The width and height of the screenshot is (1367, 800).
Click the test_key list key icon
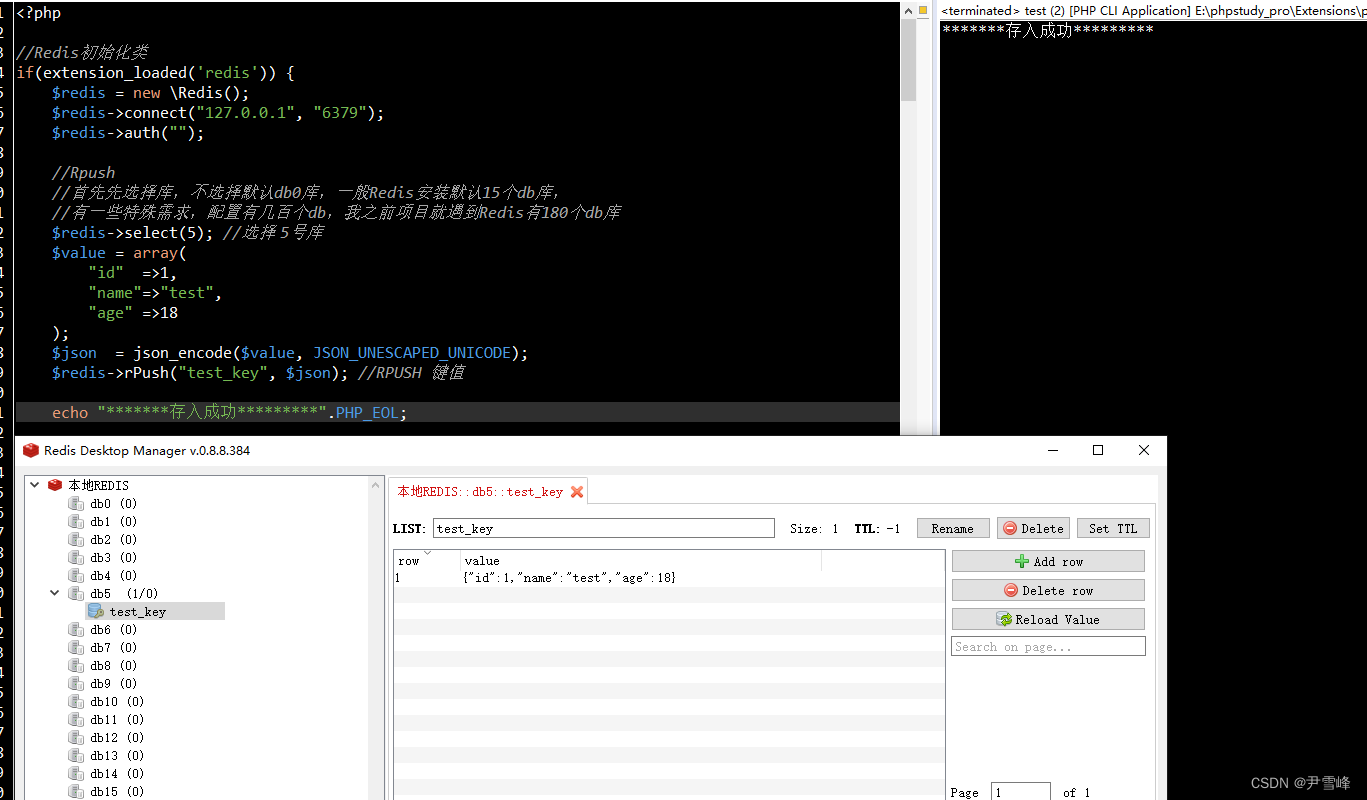click(96, 611)
